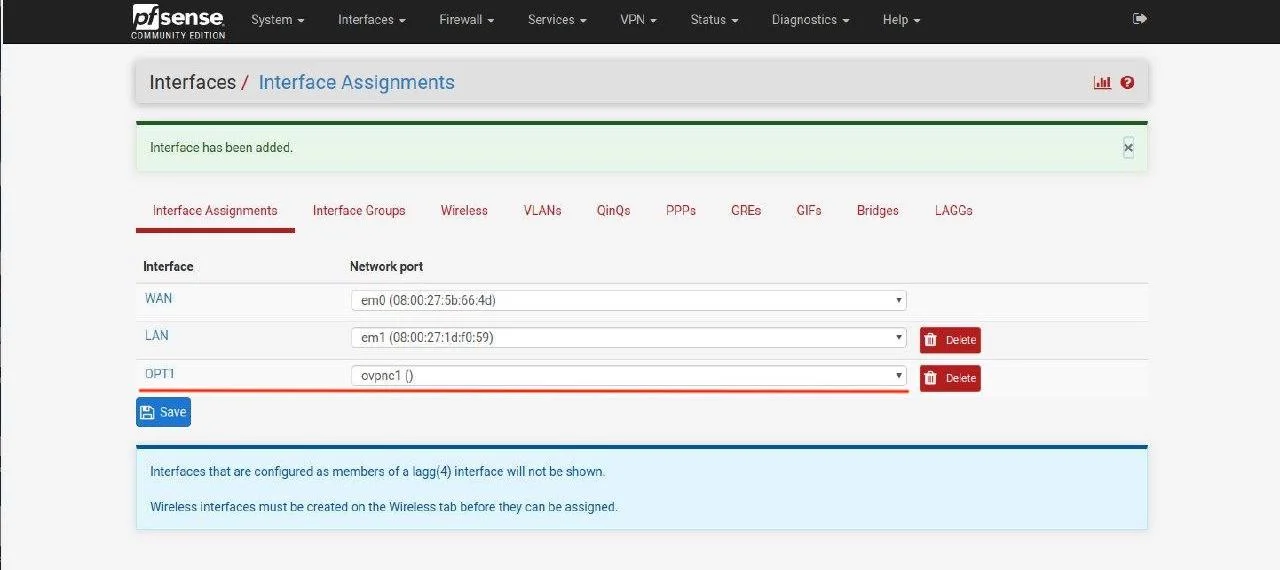Delete the OPT1 interface assignment
Viewport: 1280px width, 570px height.
pos(950,378)
